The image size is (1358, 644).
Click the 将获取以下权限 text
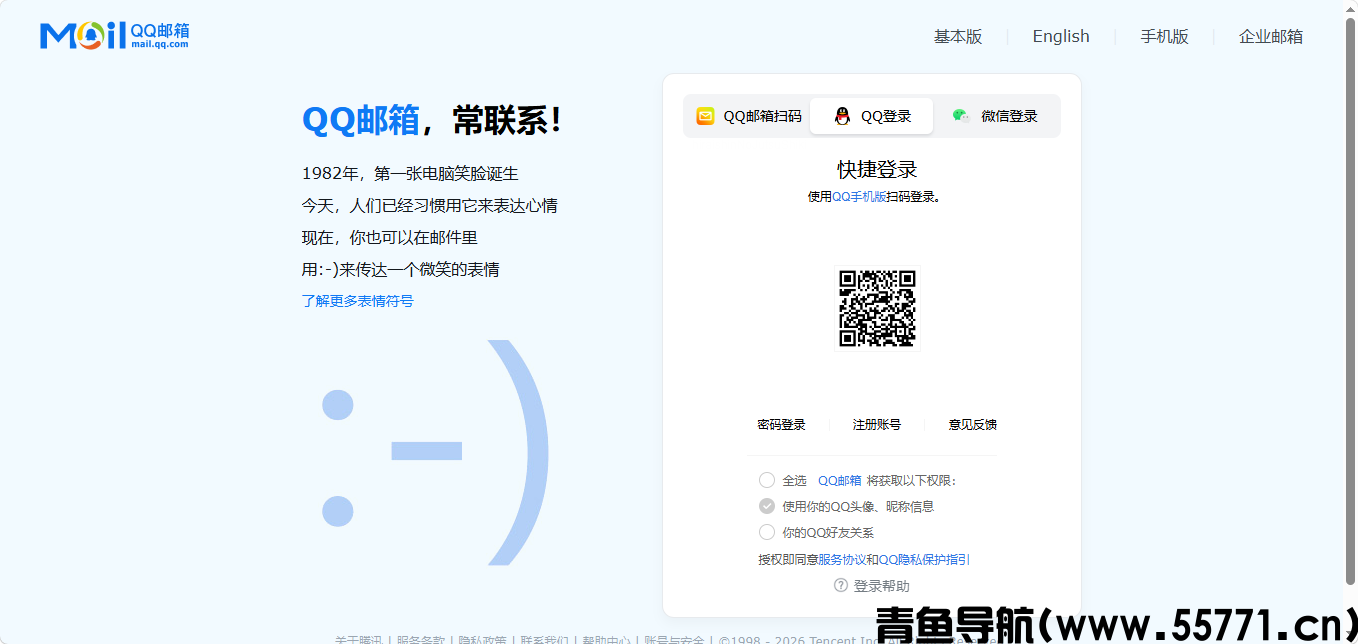pos(912,481)
